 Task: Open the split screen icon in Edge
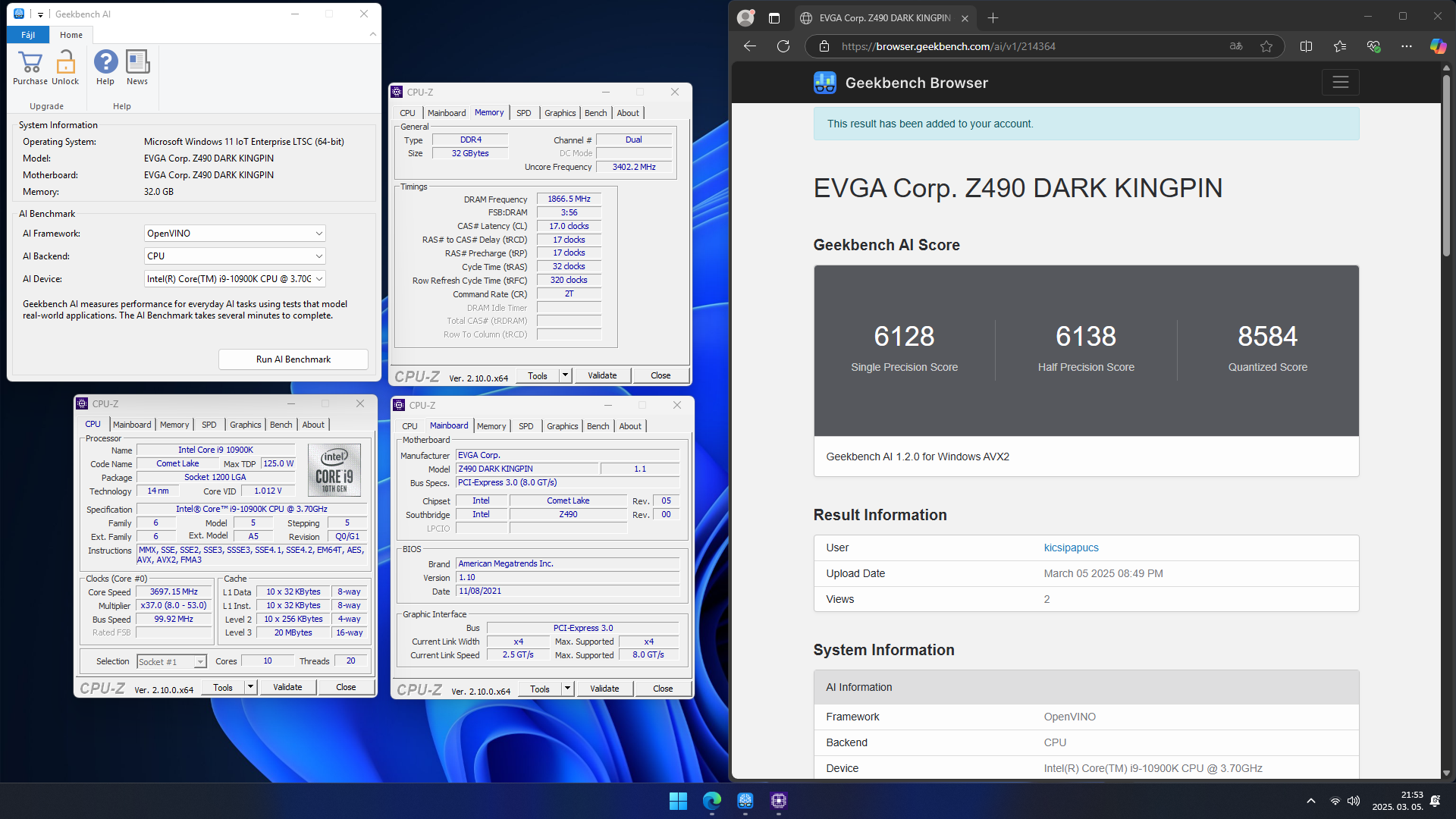pyautogui.click(x=1306, y=46)
